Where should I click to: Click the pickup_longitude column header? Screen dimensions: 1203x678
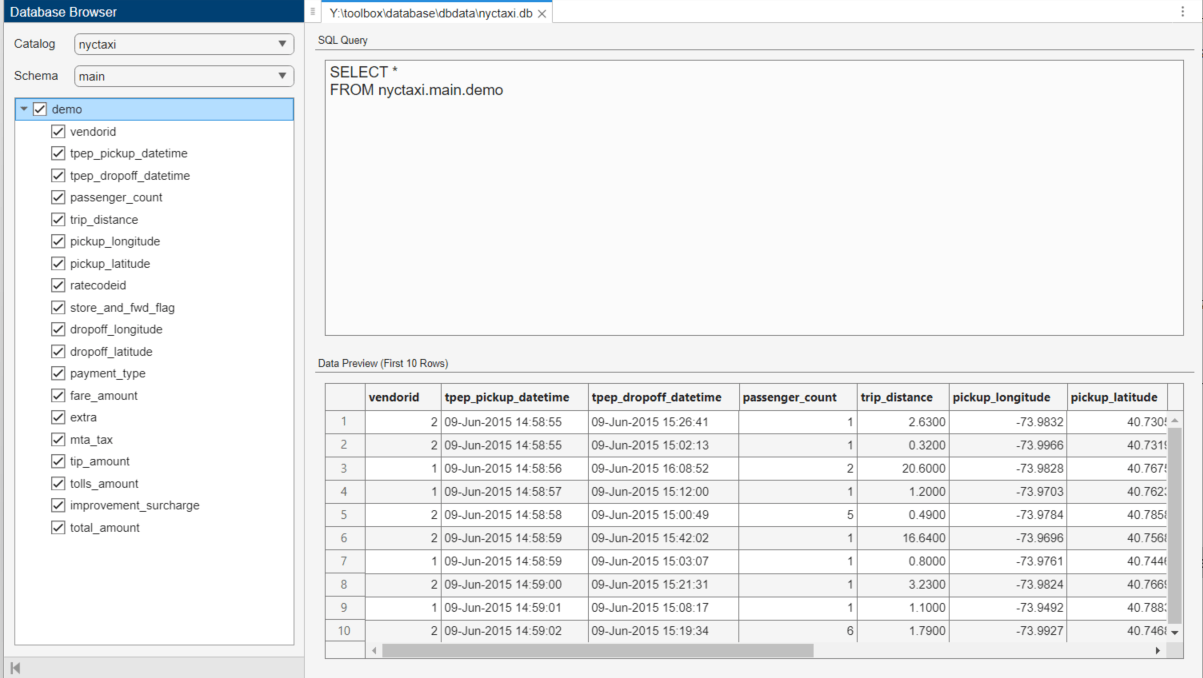coord(1003,397)
